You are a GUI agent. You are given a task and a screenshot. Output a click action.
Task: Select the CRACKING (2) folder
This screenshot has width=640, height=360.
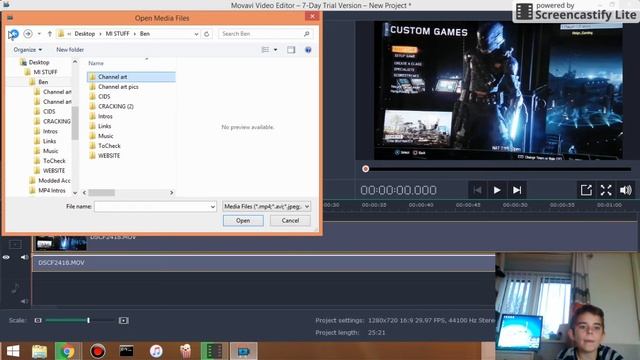click(x=116, y=107)
